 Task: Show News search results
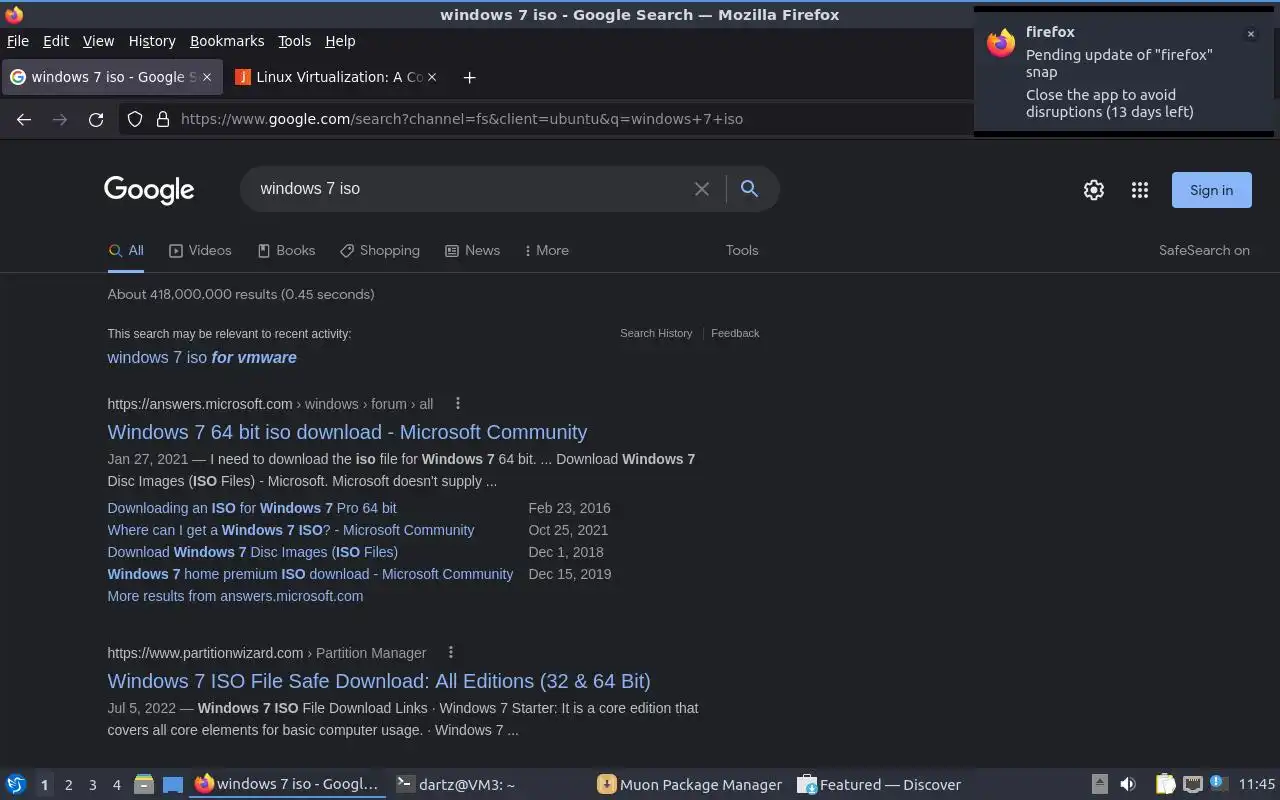pyautogui.click(x=472, y=250)
